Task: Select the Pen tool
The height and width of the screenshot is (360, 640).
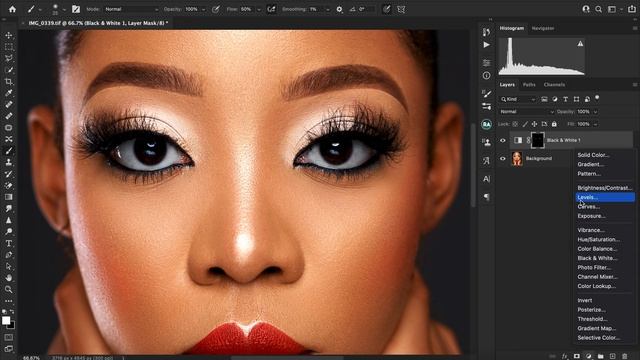Action: click(x=9, y=255)
